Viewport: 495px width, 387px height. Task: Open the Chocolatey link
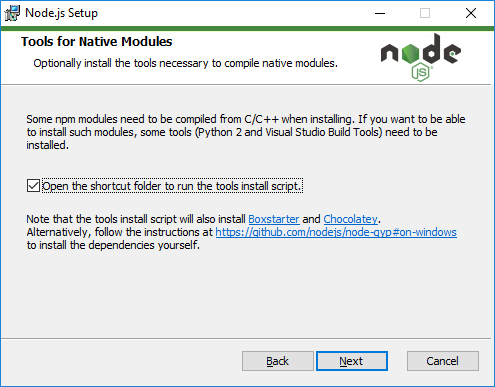point(350,219)
